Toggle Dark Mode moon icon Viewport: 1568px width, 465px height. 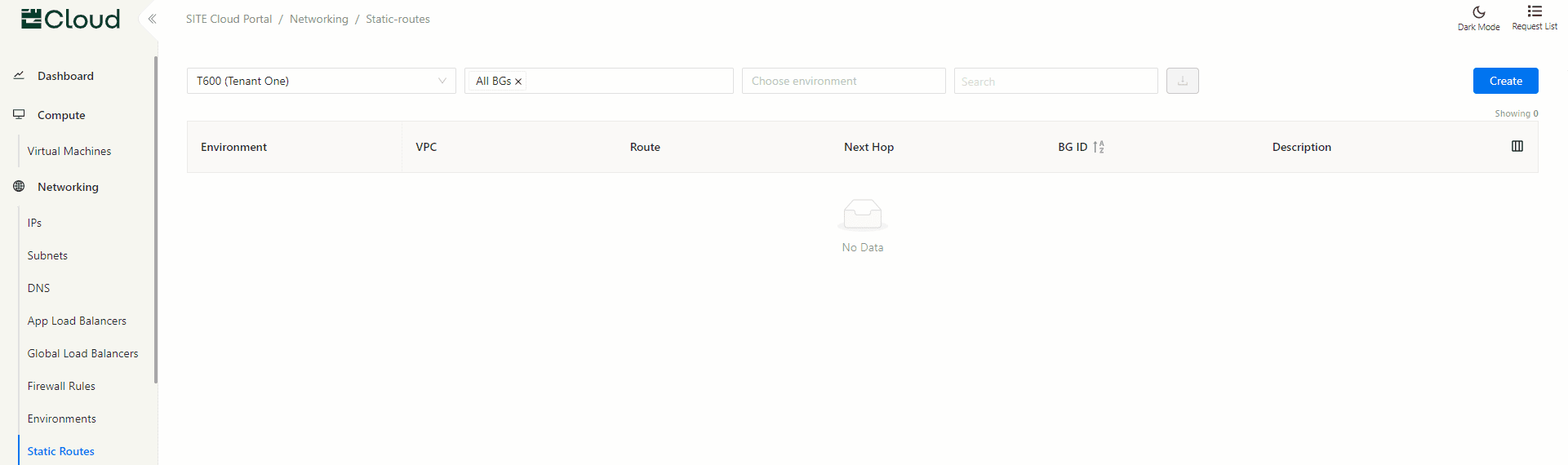point(1478,12)
